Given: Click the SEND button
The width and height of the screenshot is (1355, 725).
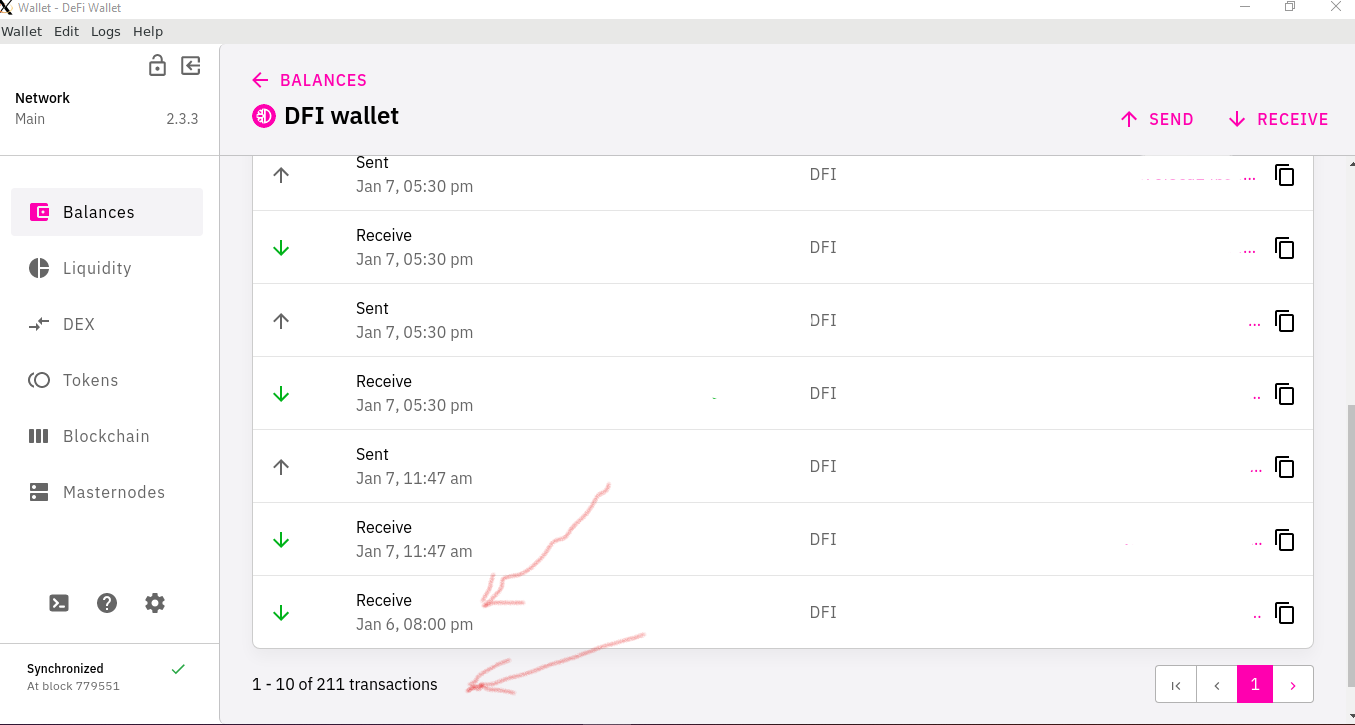Looking at the screenshot, I should [1157, 119].
